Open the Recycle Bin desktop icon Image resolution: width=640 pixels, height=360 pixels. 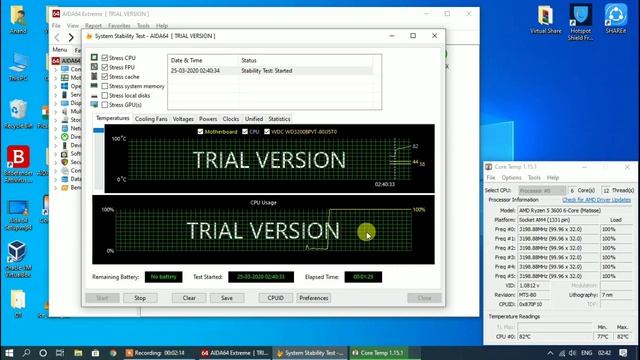point(18,114)
